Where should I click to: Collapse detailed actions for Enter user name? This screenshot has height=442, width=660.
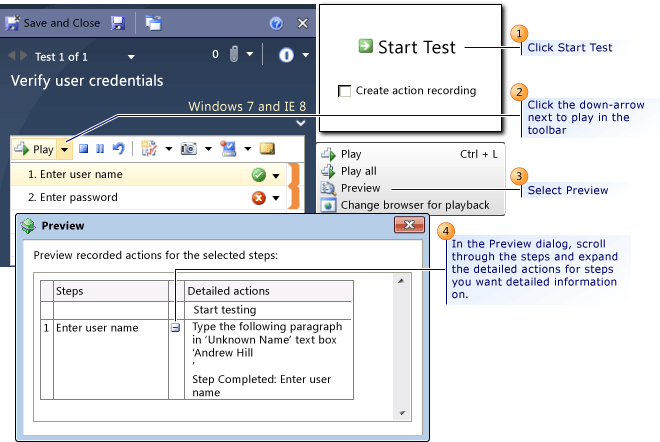pyautogui.click(x=176, y=328)
